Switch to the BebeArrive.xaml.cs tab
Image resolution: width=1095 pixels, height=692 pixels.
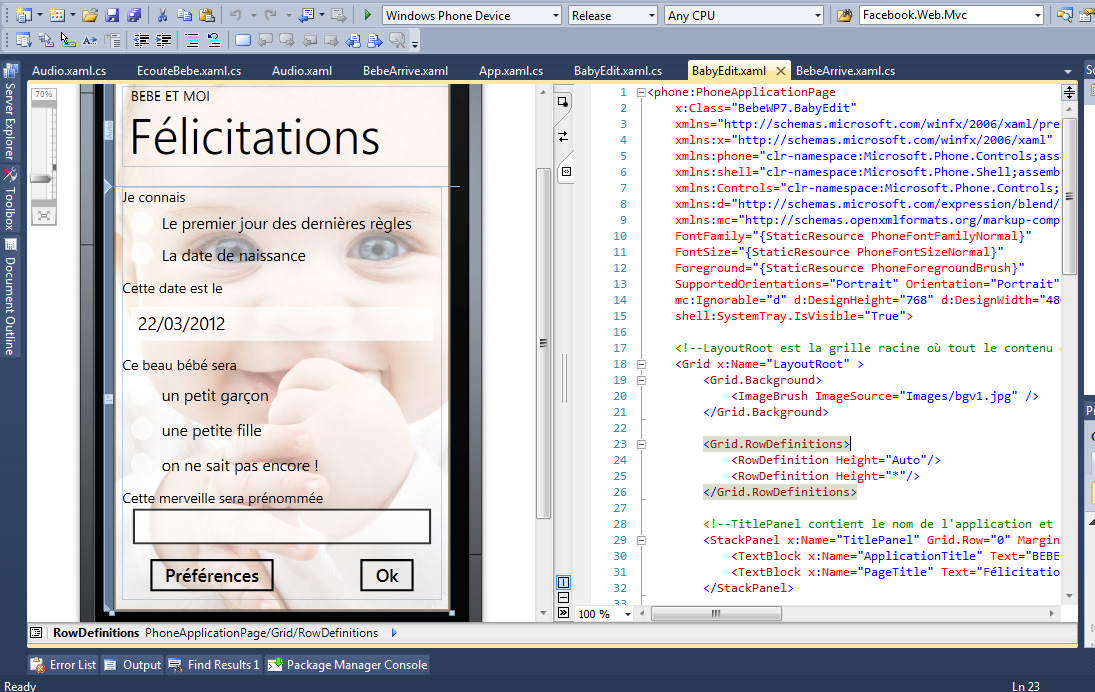point(845,71)
